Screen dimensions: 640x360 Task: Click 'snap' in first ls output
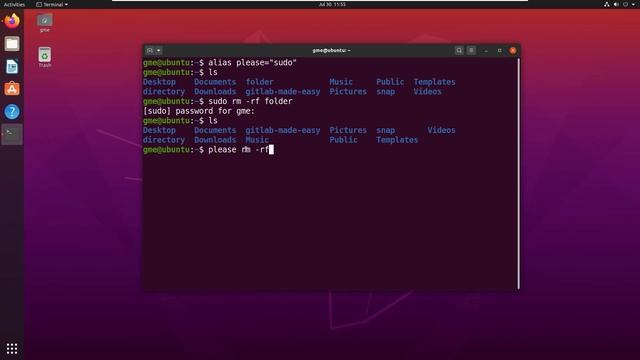click(386, 92)
